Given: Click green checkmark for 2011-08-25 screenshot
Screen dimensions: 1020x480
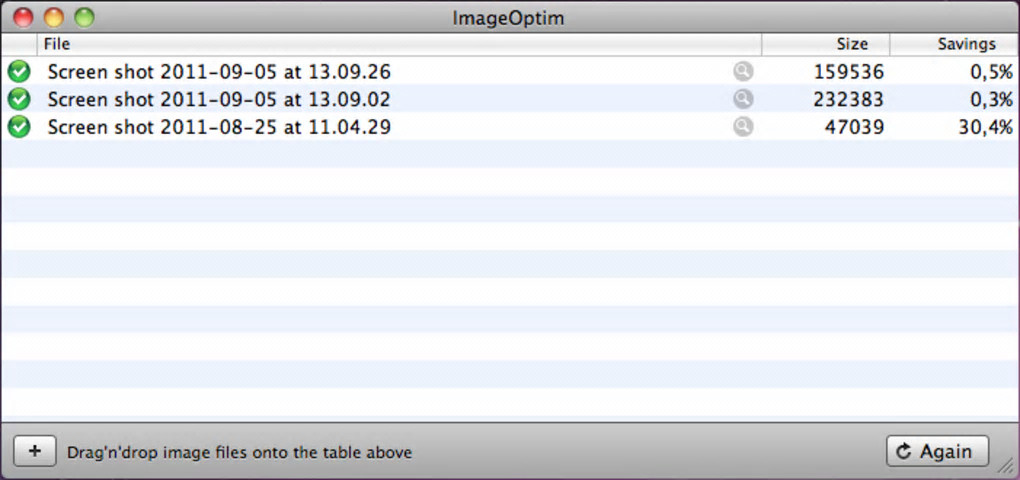Looking at the screenshot, I should click(18, 127).
